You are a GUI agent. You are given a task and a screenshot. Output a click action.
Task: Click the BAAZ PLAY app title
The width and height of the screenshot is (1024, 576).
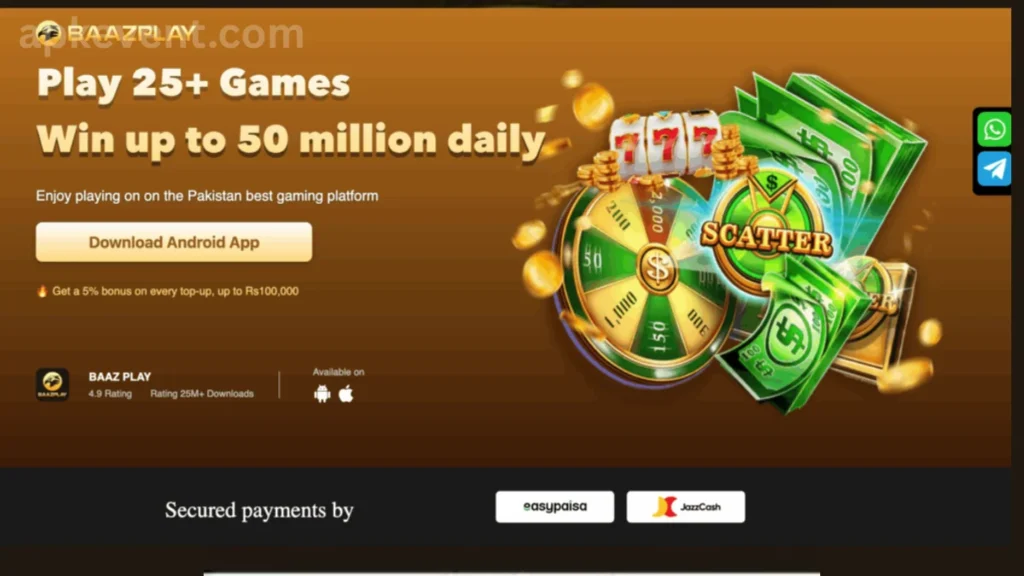point(120,377)
